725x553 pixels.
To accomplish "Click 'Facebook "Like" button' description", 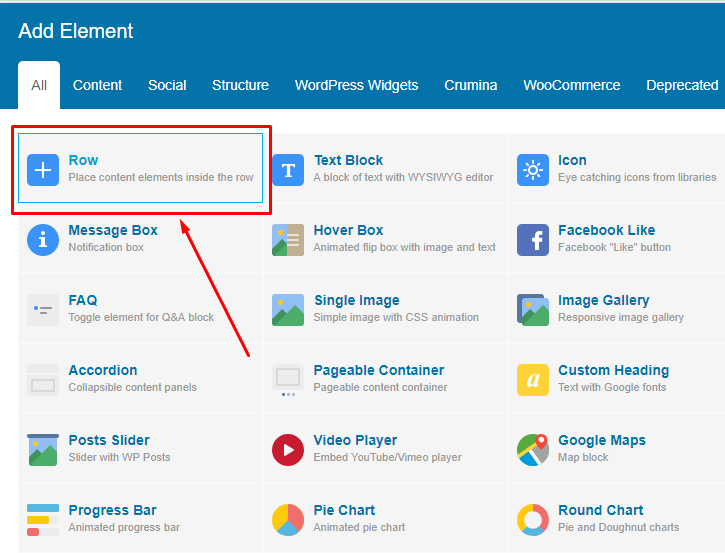I will pos(614,247).
